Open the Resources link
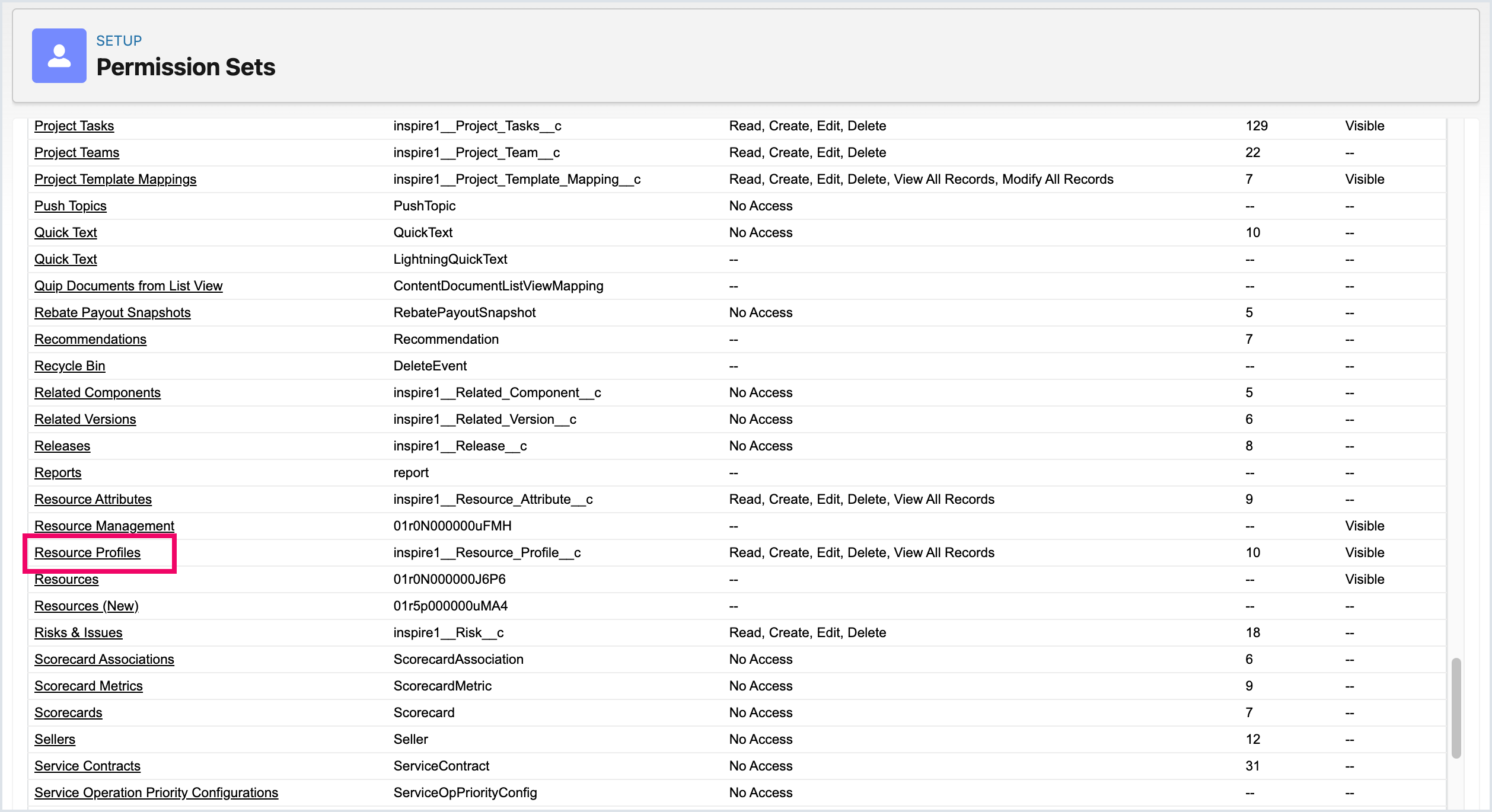Image resolution: width=1492 pixels, height=812 pixels. (66, 579)
